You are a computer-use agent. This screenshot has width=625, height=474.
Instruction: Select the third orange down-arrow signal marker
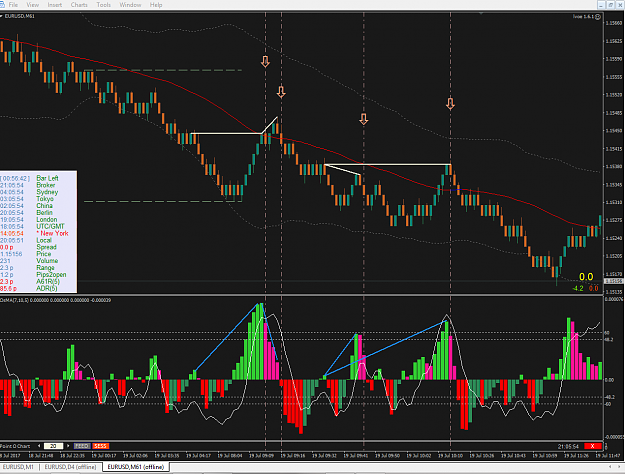(364, 119)
